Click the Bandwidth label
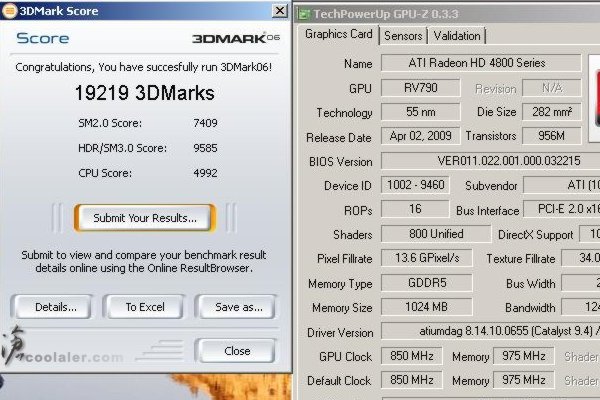The image size is (600, 400). coord(530,308)
